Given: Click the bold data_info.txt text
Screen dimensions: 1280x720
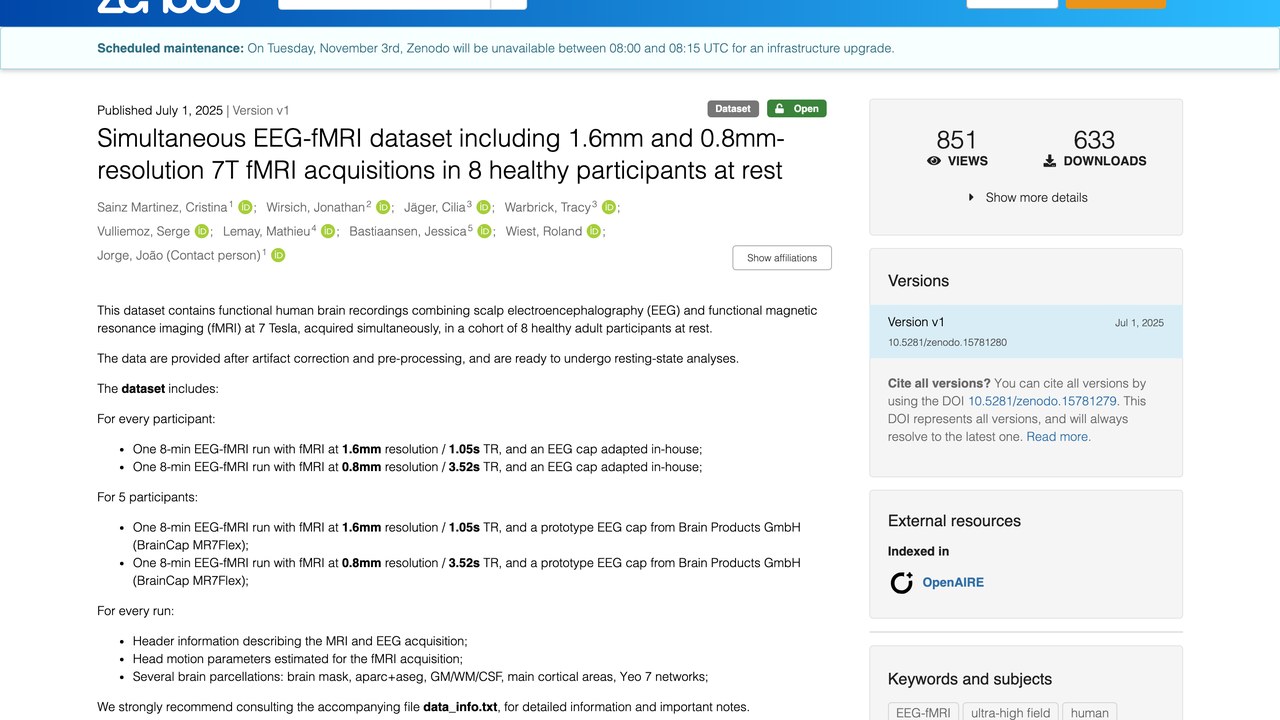Looking at the screenshot, I should (460, 707).
